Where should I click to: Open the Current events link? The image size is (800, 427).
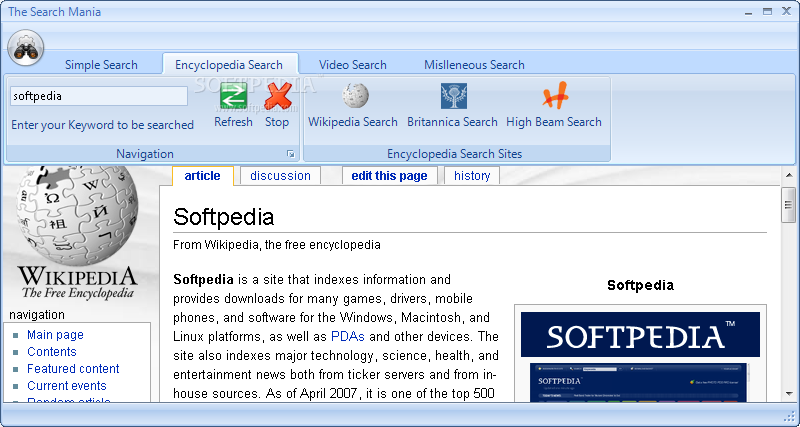67,386
